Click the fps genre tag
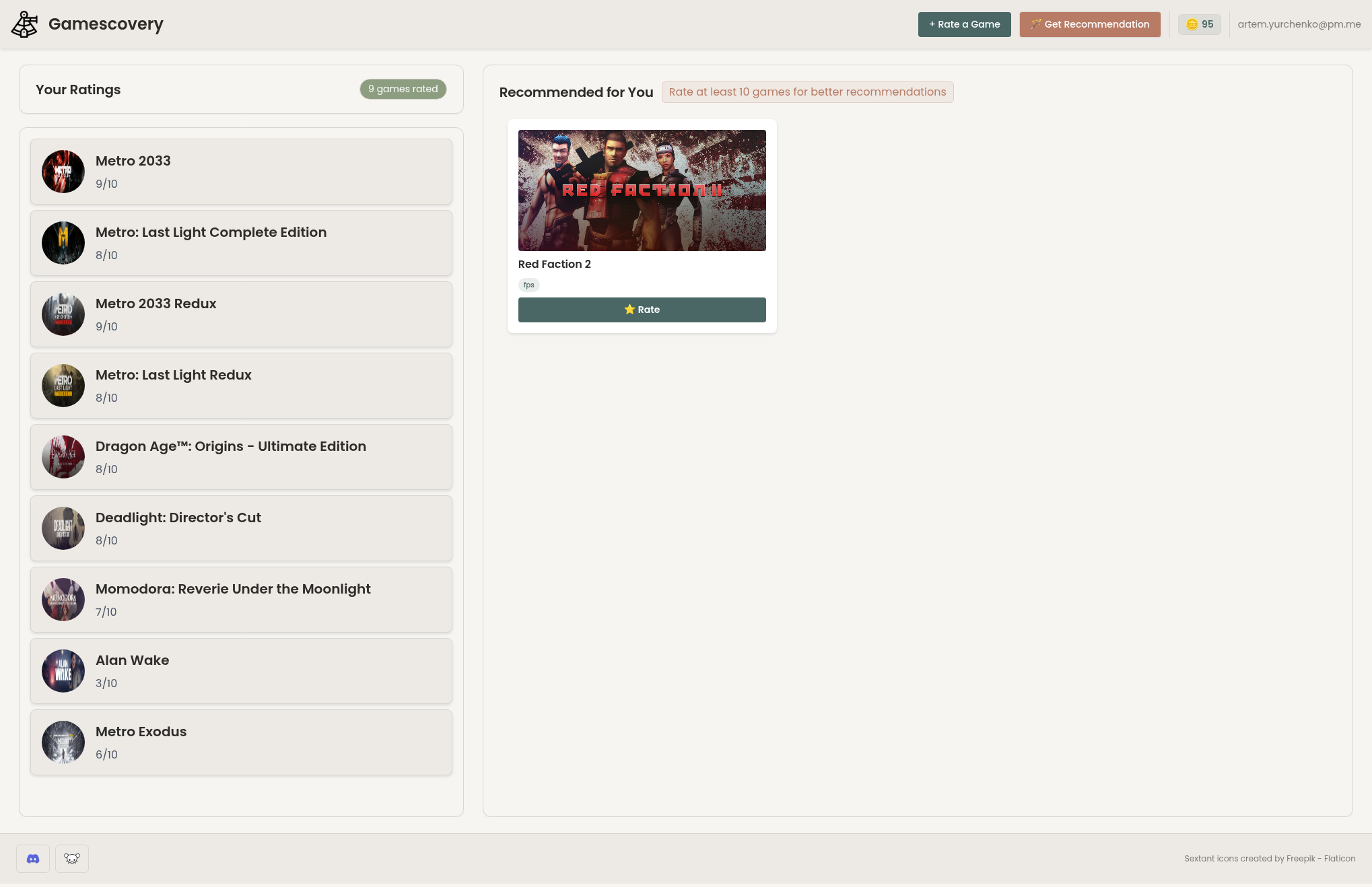Viewport: 1372px width, 887px height. point(528,285)
